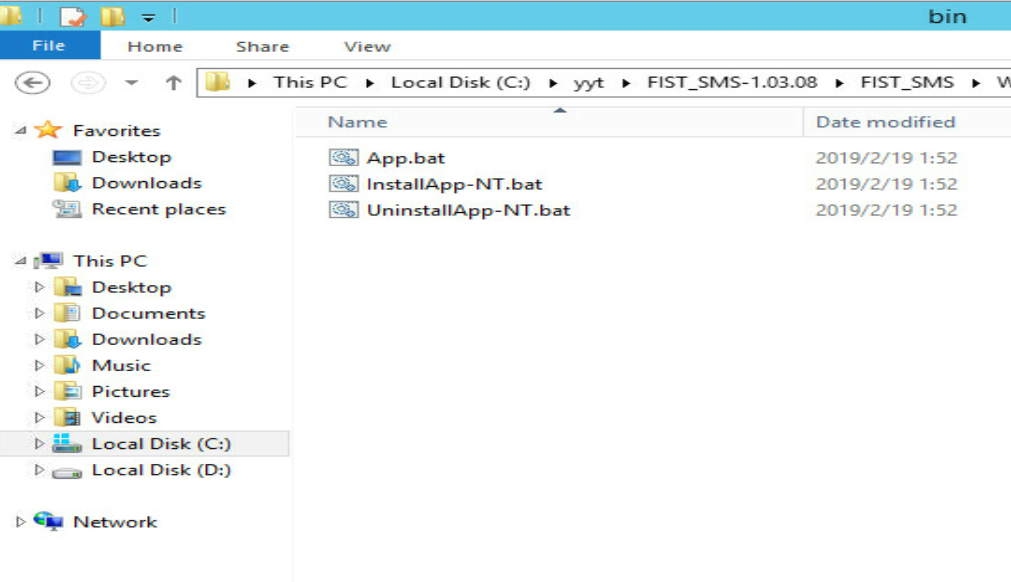This screenshot has width=1011, height=582.
Task: Open the dropdown arrow after 'Local Disk (C:)' in the address bar
Action: [553, 83]
